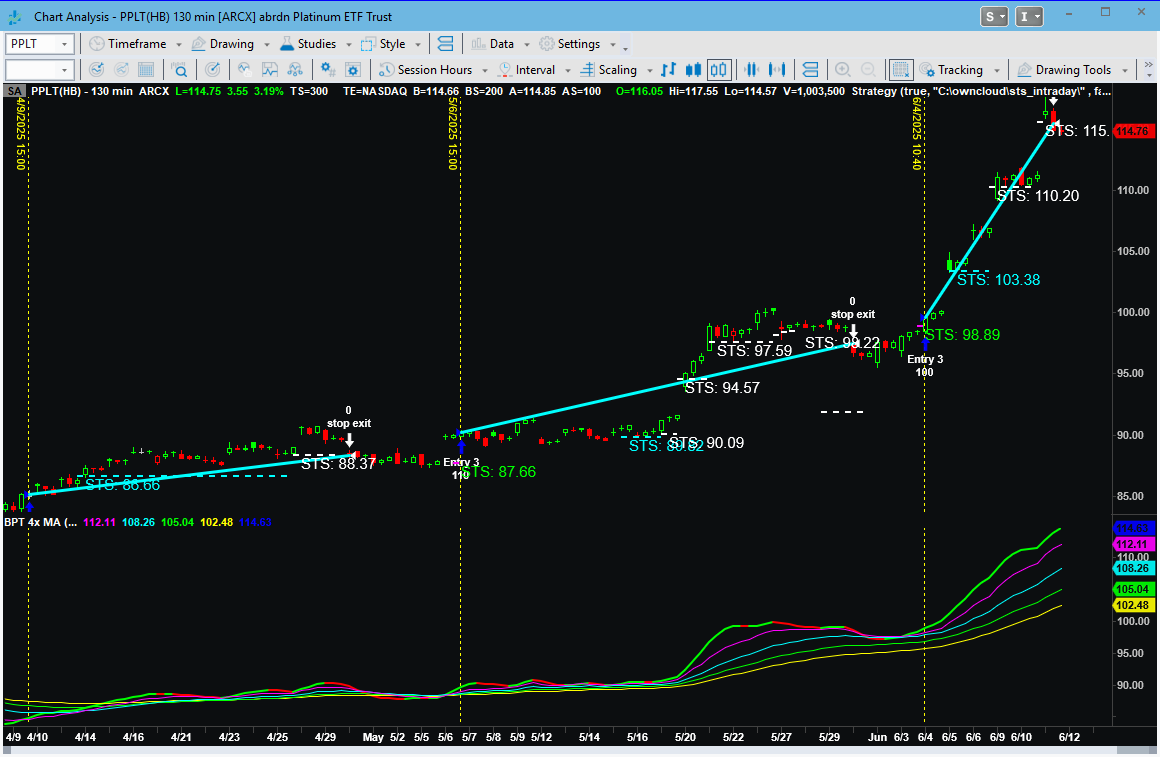The height and width of the screenshot is (757, 1160).
Task: Click the gear with hash icon
Action: tap(328, 70)
